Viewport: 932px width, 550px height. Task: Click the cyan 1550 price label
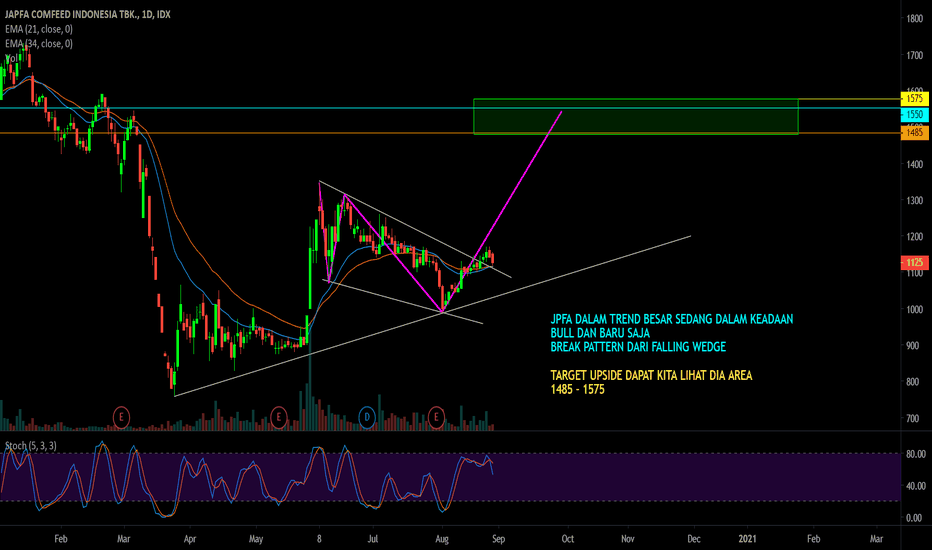(915, 114)
